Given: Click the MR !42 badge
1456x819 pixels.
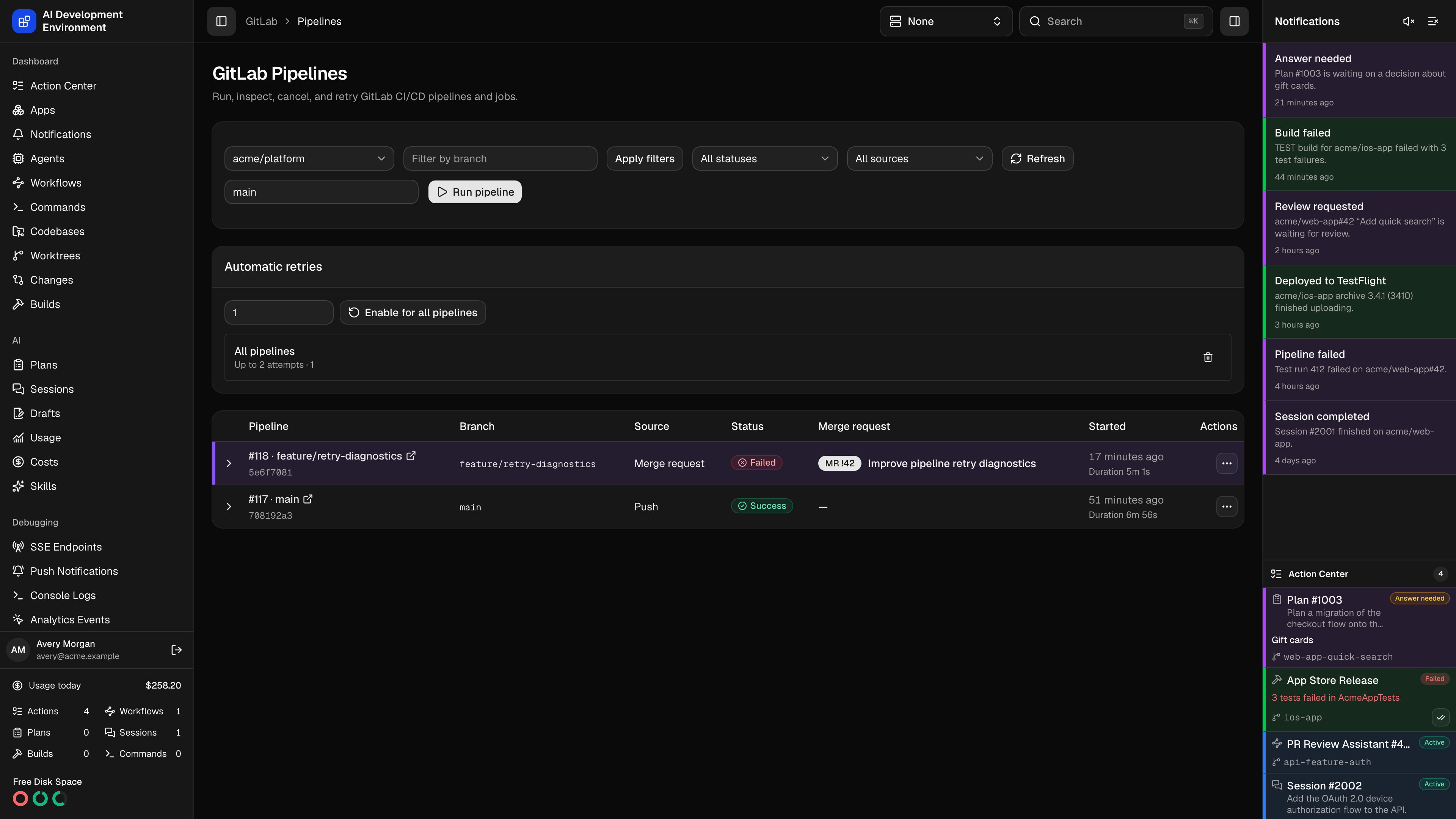Looking at the screenshot, I should pyautogui.click(x=839, y=463).
